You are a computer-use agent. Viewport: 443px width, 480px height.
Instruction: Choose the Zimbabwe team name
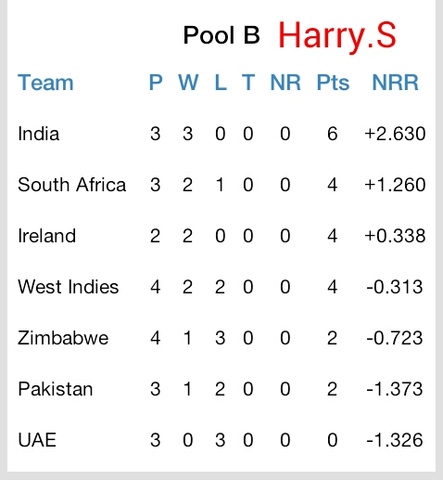click(63, 338)
